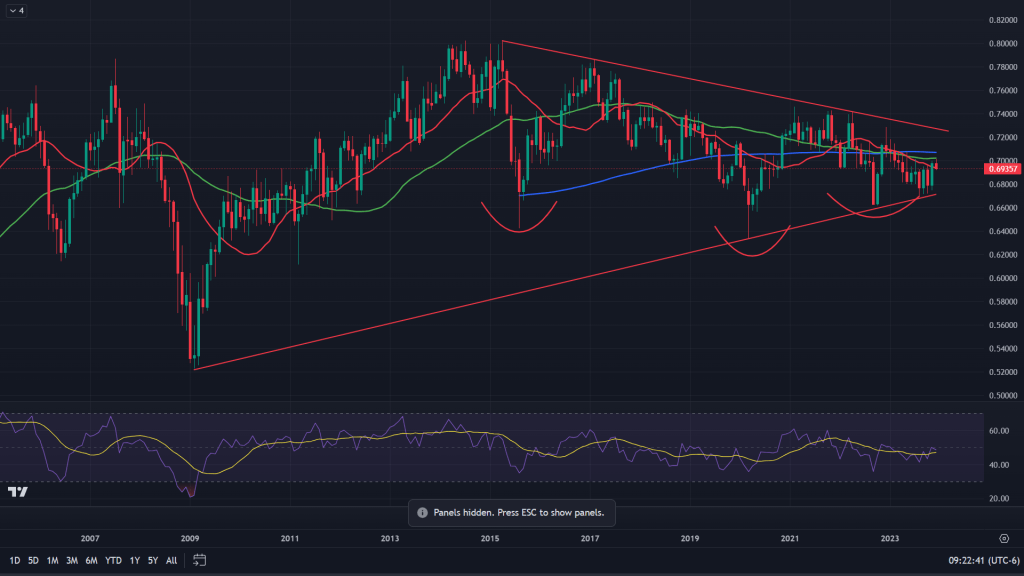This screenshot has height=576, width=1024.
Task: Set the date range to 1D
Action: click(13, 560)
